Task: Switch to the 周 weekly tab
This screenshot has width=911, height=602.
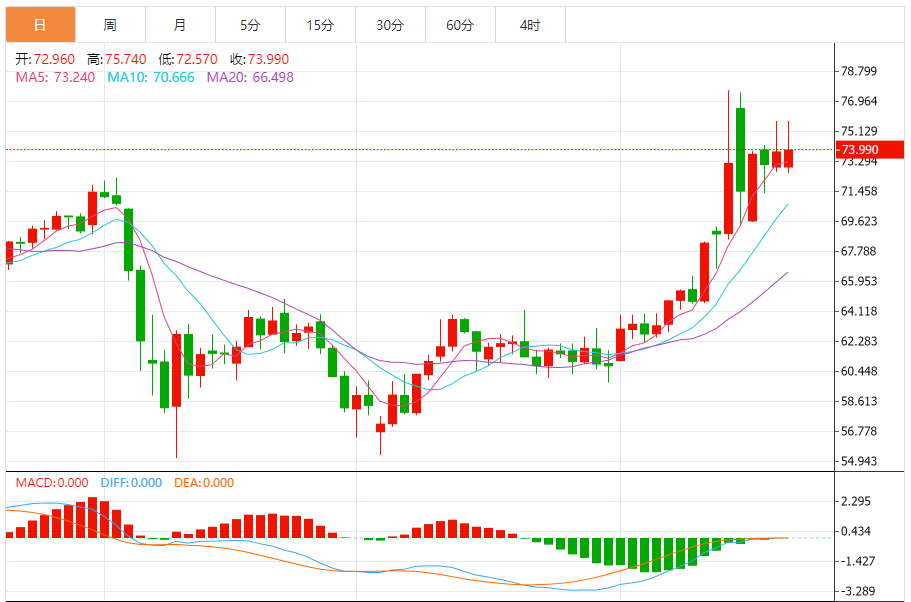Action: (110, 25)
